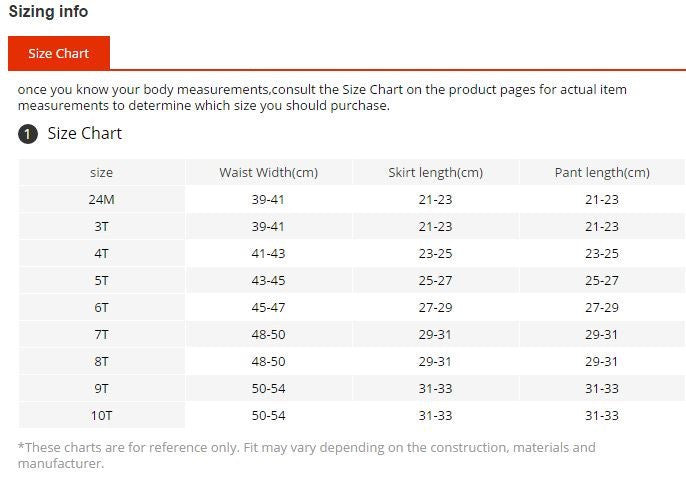Click the body measurements instruction paragraph
686x485 pixels.
pos(322,97)
